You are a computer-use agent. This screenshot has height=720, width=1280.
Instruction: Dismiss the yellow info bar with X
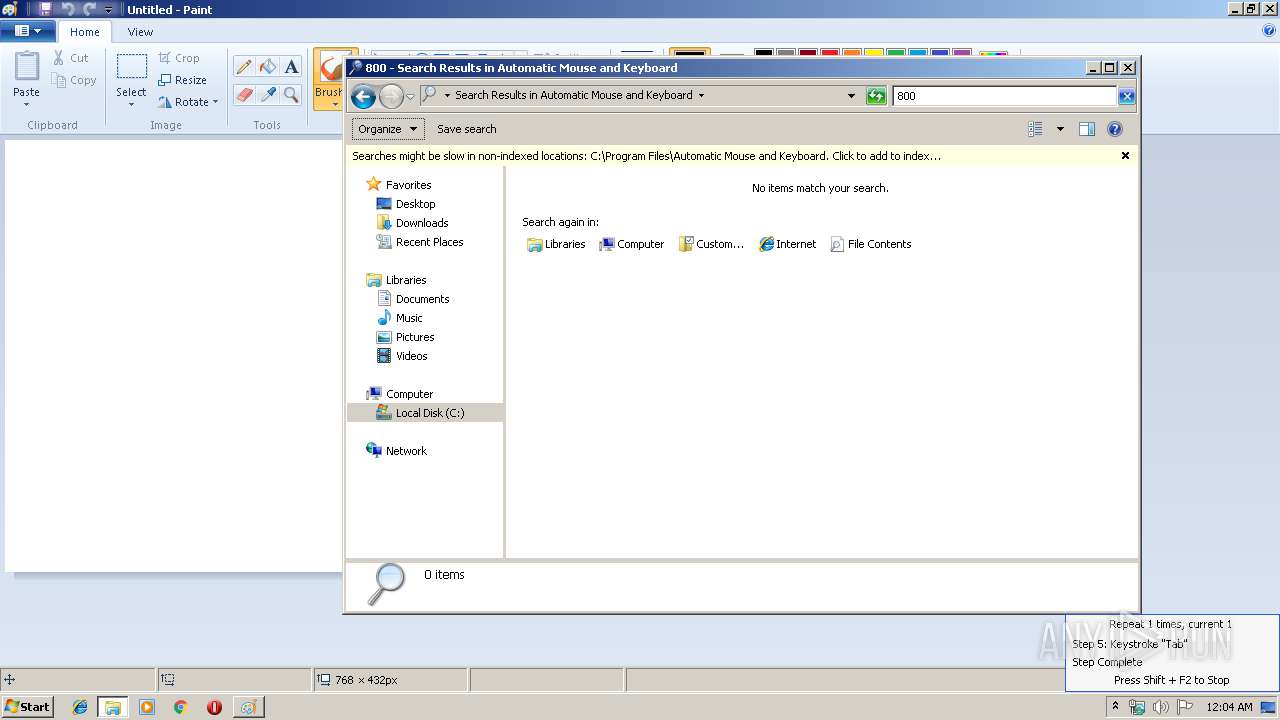click(1125, 156)
